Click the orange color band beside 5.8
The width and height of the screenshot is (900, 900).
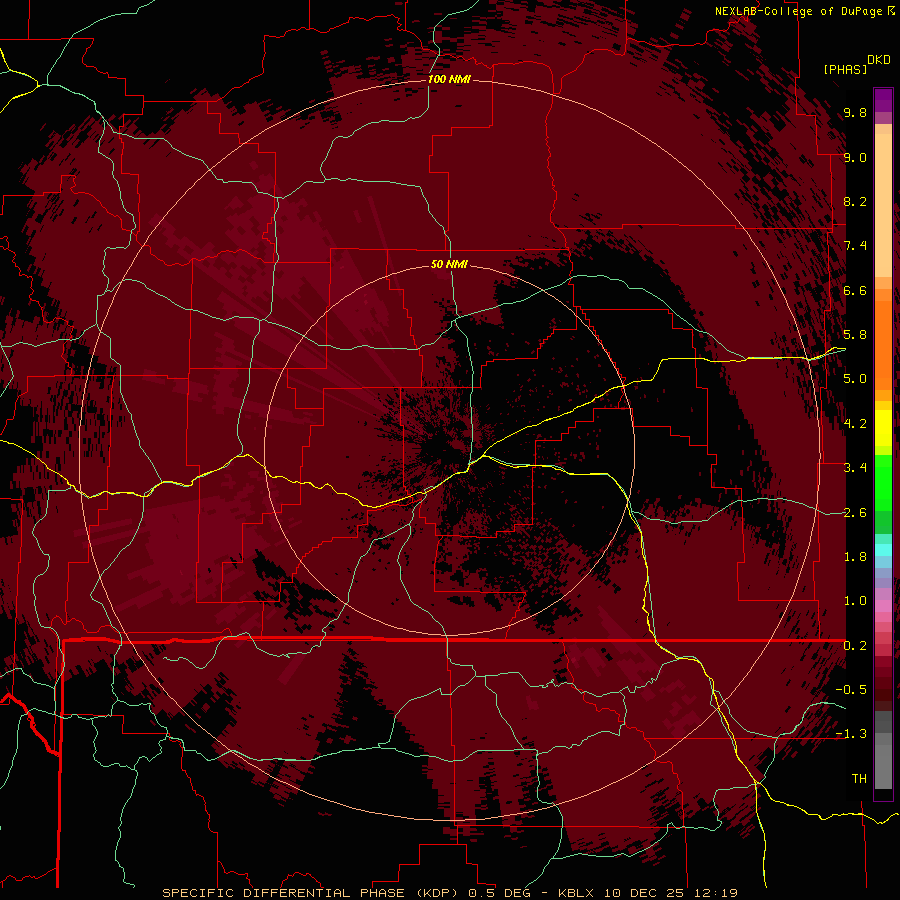point(883,344)
